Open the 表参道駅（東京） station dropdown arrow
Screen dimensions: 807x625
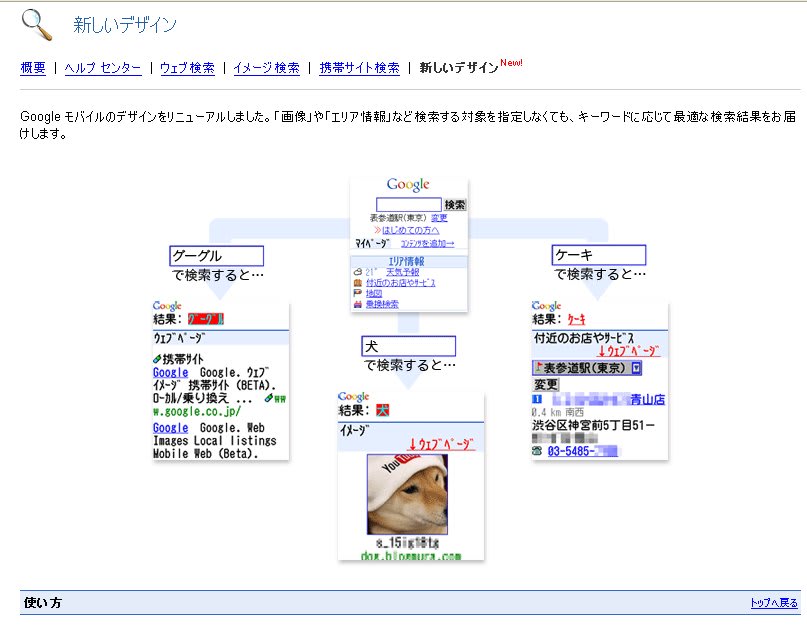pos(636,367)
